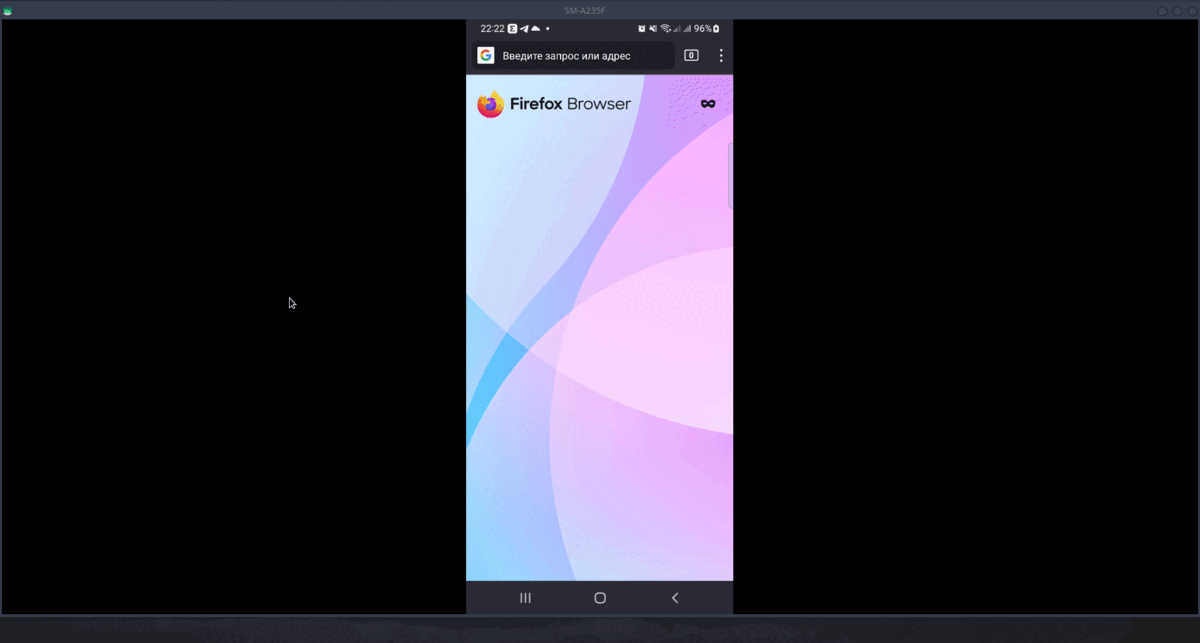Tap the Google search engine icon

coord(486,56)
